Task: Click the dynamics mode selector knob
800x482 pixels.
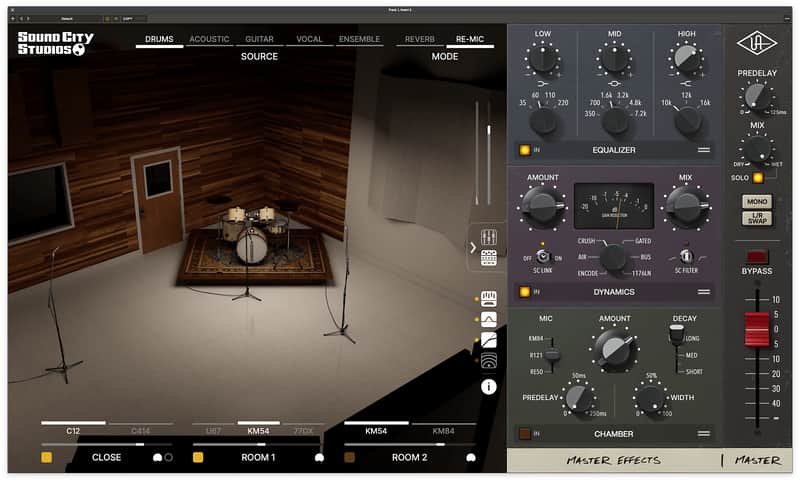Action: tap(613, 257)
